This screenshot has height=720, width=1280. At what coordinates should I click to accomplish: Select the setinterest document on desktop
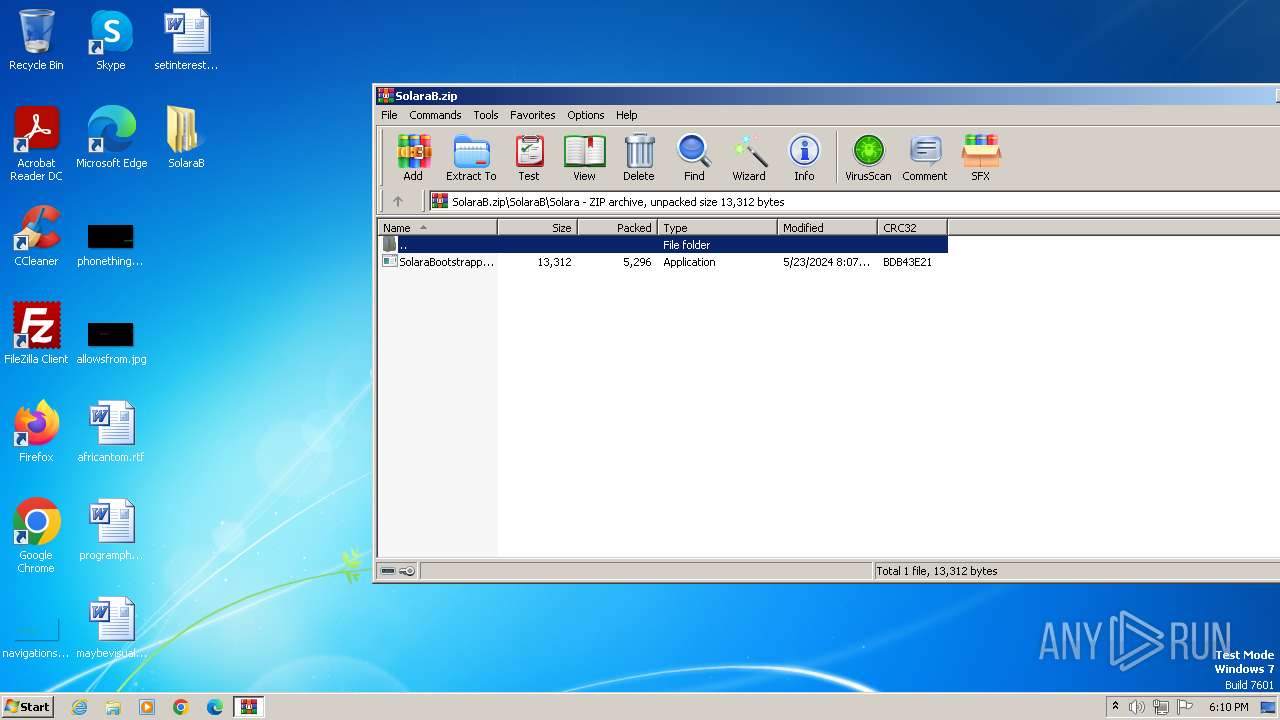tap(186, 41)
